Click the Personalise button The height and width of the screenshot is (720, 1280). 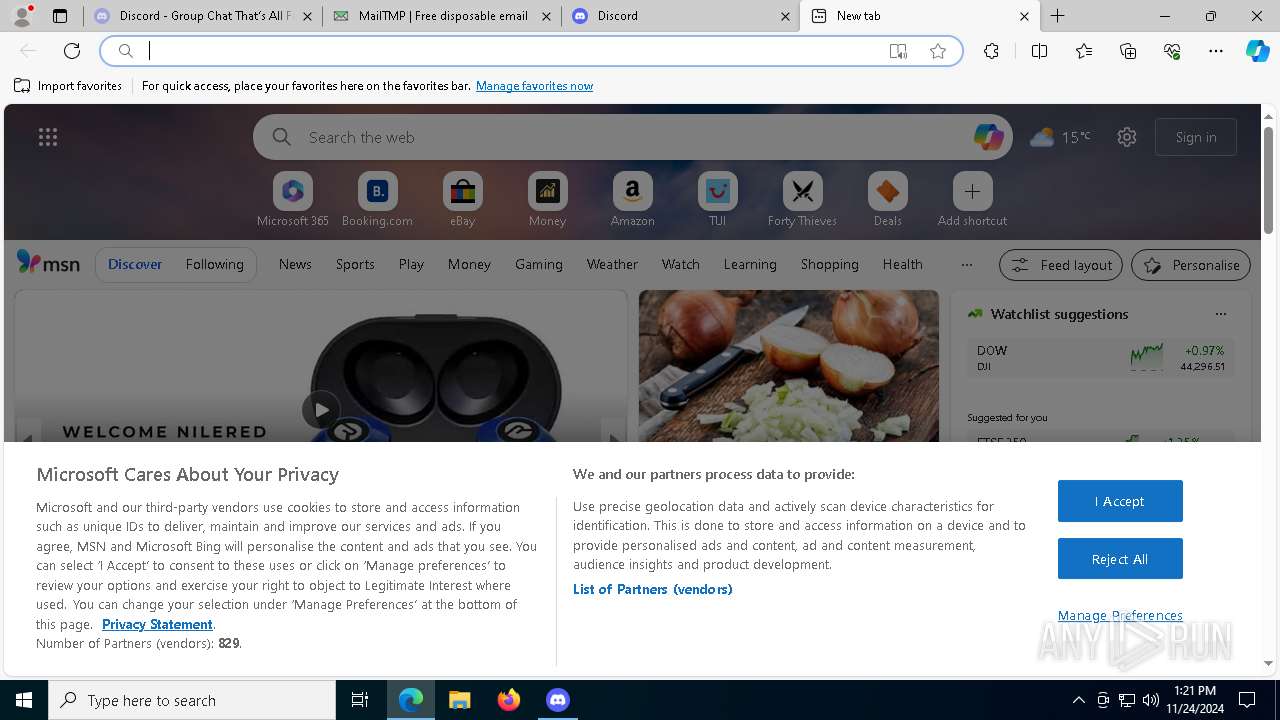[x=1191, y=265]
